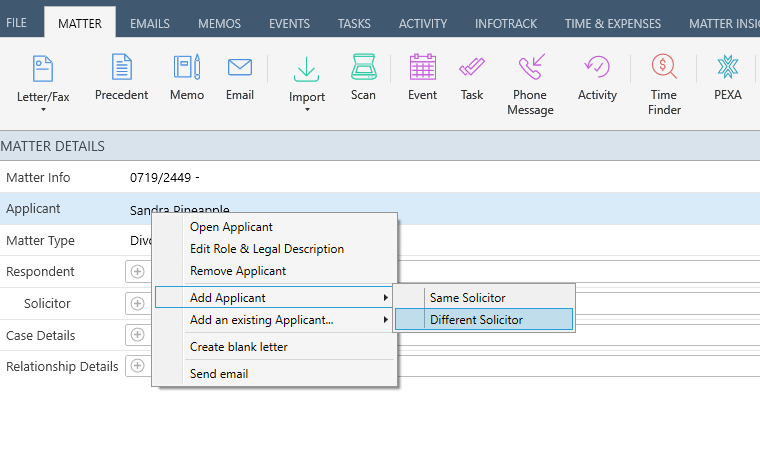760x449 pixels.
Task: Choose Remove Applicant
Action: click(274, 271)
